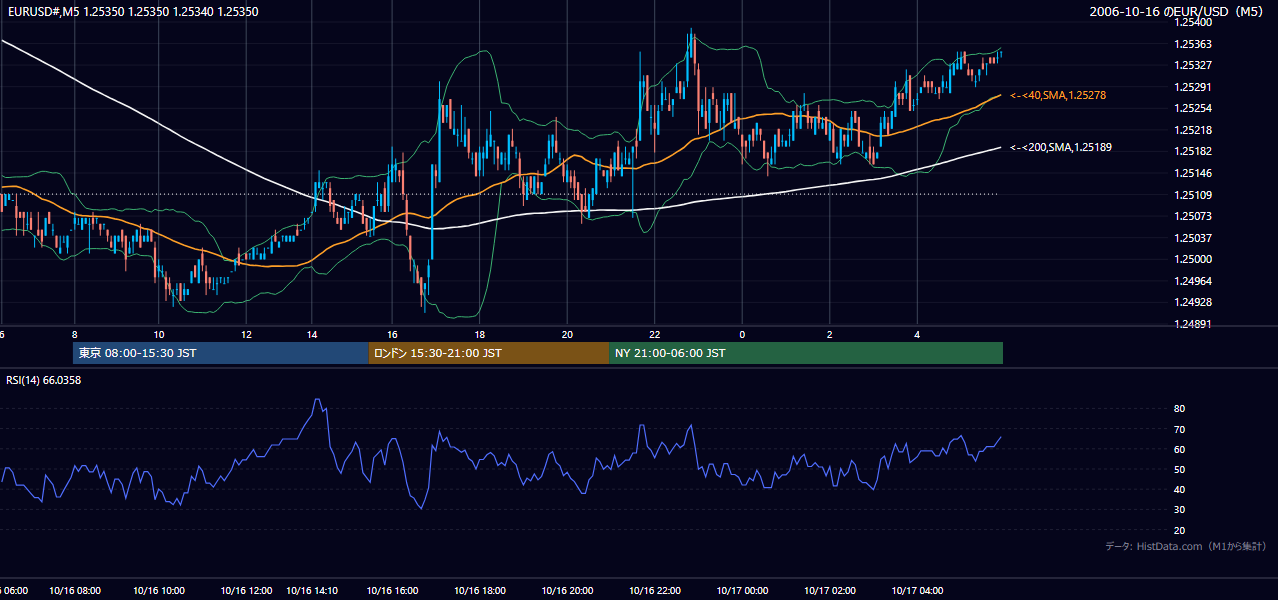Click hour marker 20 under price chart
This screenshot has height=600, width=1278.
[567, 335]
